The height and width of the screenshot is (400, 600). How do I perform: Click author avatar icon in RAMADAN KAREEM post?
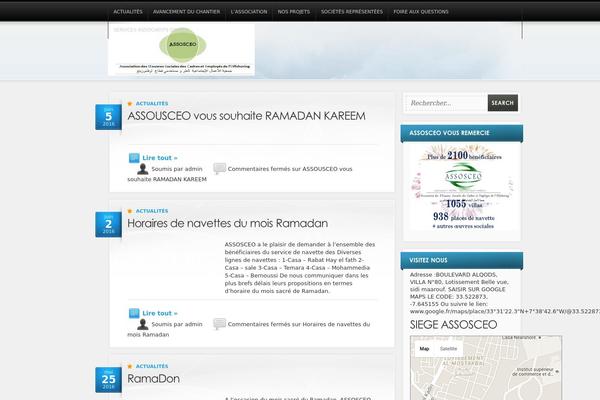[x=143, y=169]
